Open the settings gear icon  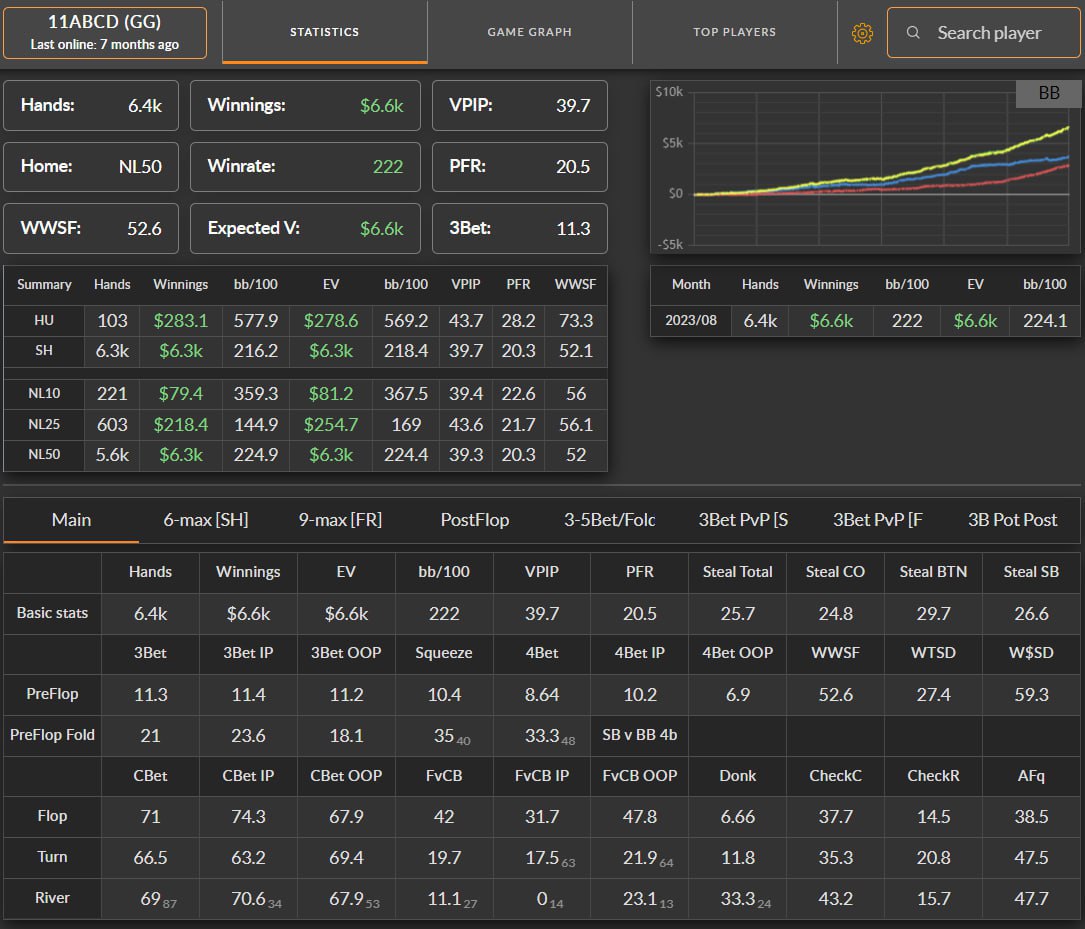[x=861, y=33]
